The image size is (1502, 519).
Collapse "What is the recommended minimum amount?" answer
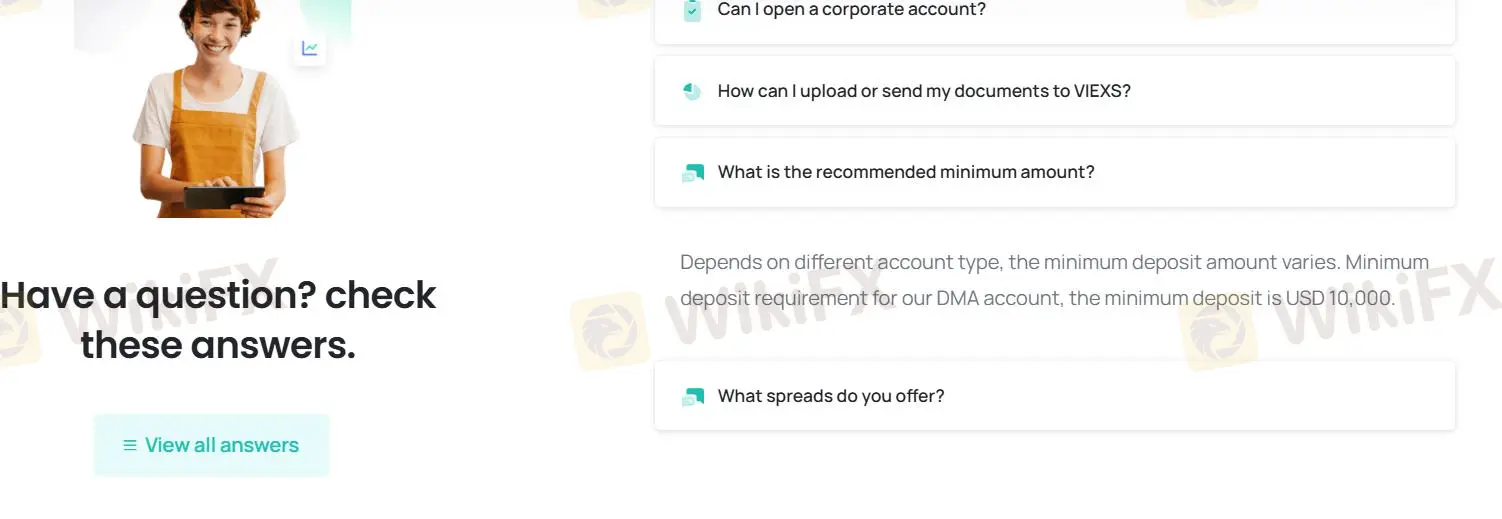click(x=906, y=172)
